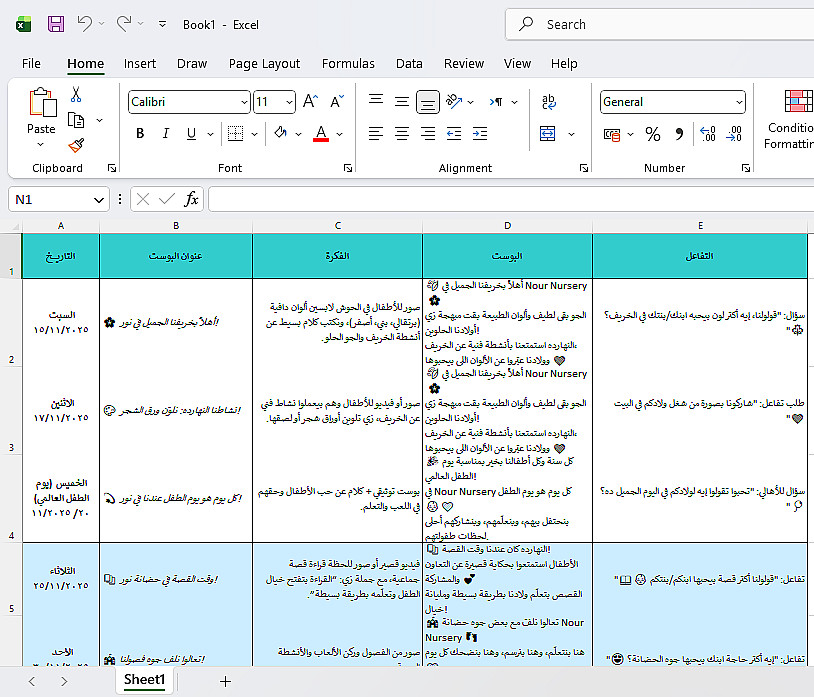814x697 pixels.
Task: Open the Page Layout tab
Action: coord(264,63)
